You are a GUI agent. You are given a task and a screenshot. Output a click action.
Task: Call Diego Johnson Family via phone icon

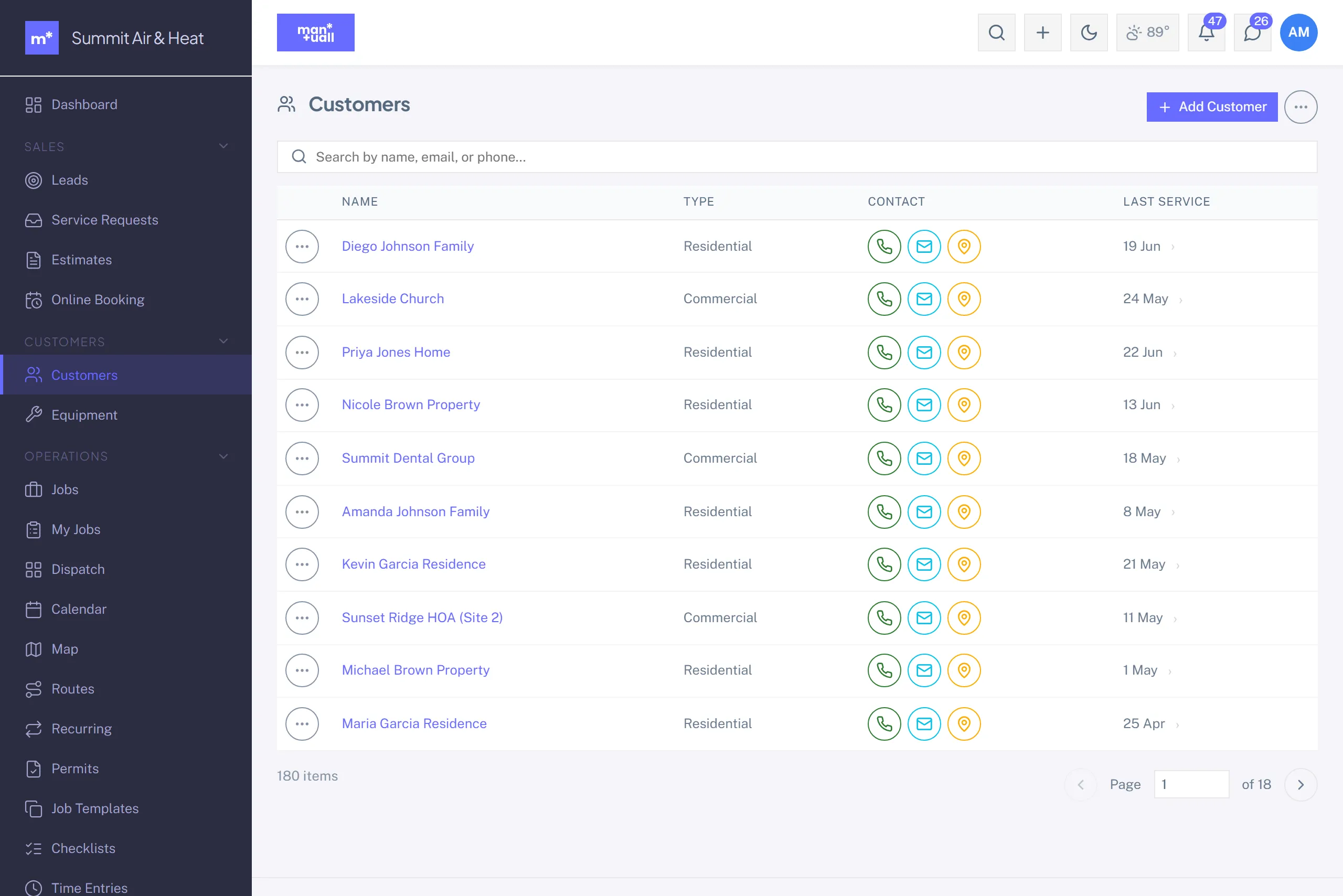884,246
